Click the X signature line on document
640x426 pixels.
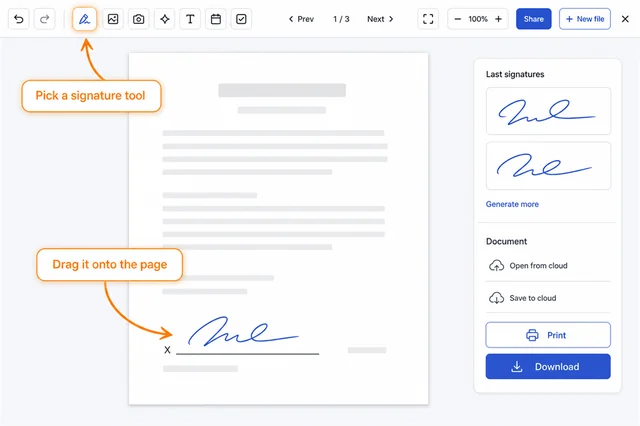click(x=247, y=353)
